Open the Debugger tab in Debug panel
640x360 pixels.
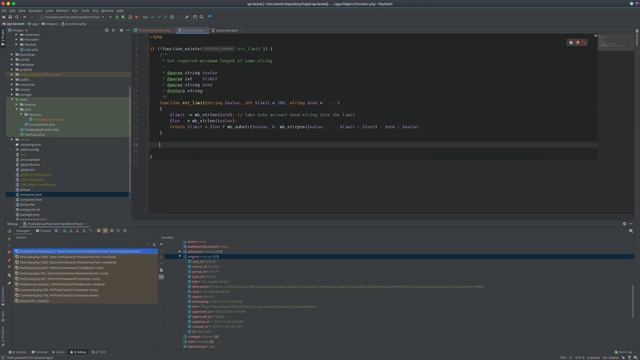pyautogui.click(x=21, y=231)
